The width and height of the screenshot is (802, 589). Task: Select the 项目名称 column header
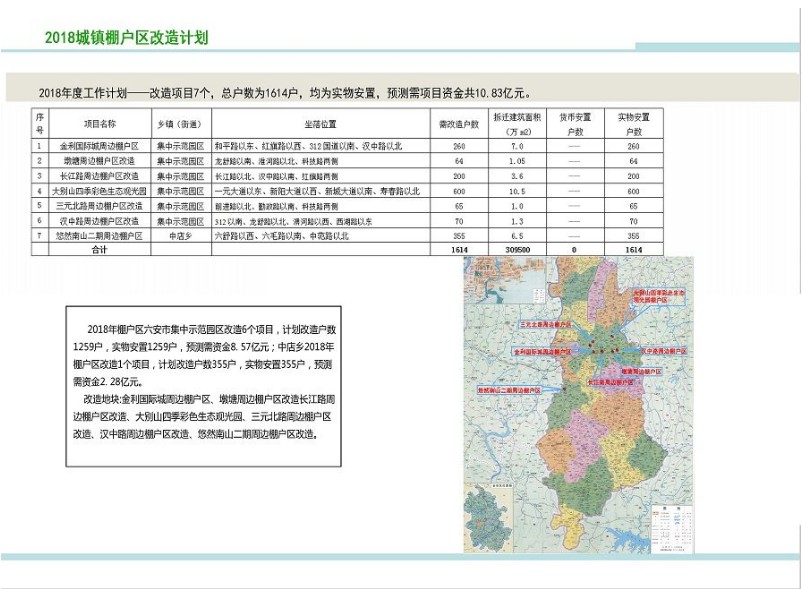(x=99, y=124)
